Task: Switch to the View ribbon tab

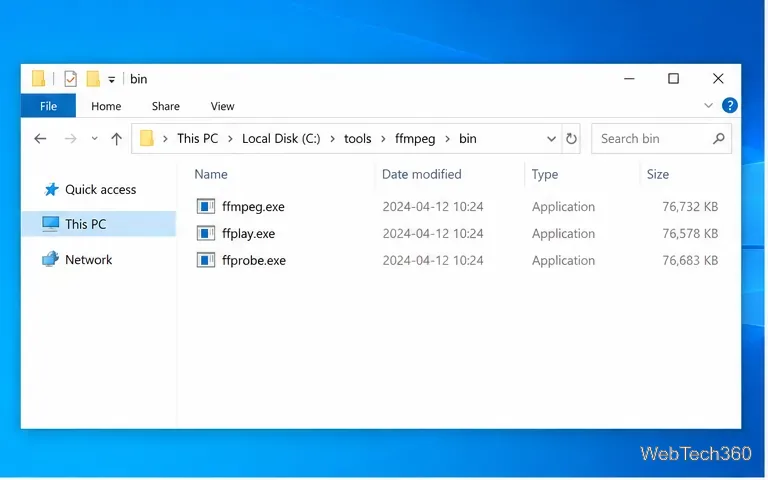Action: [x=222, y=106]
